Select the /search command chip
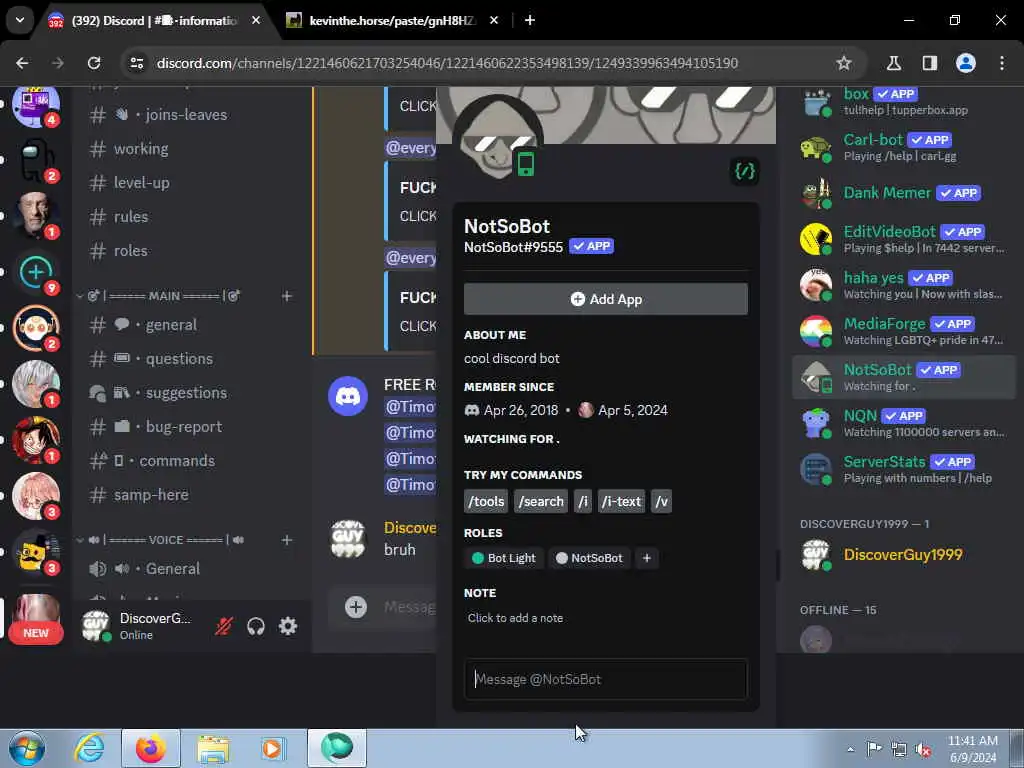Viewport: 1024px width, 768px height. [541, 502]
